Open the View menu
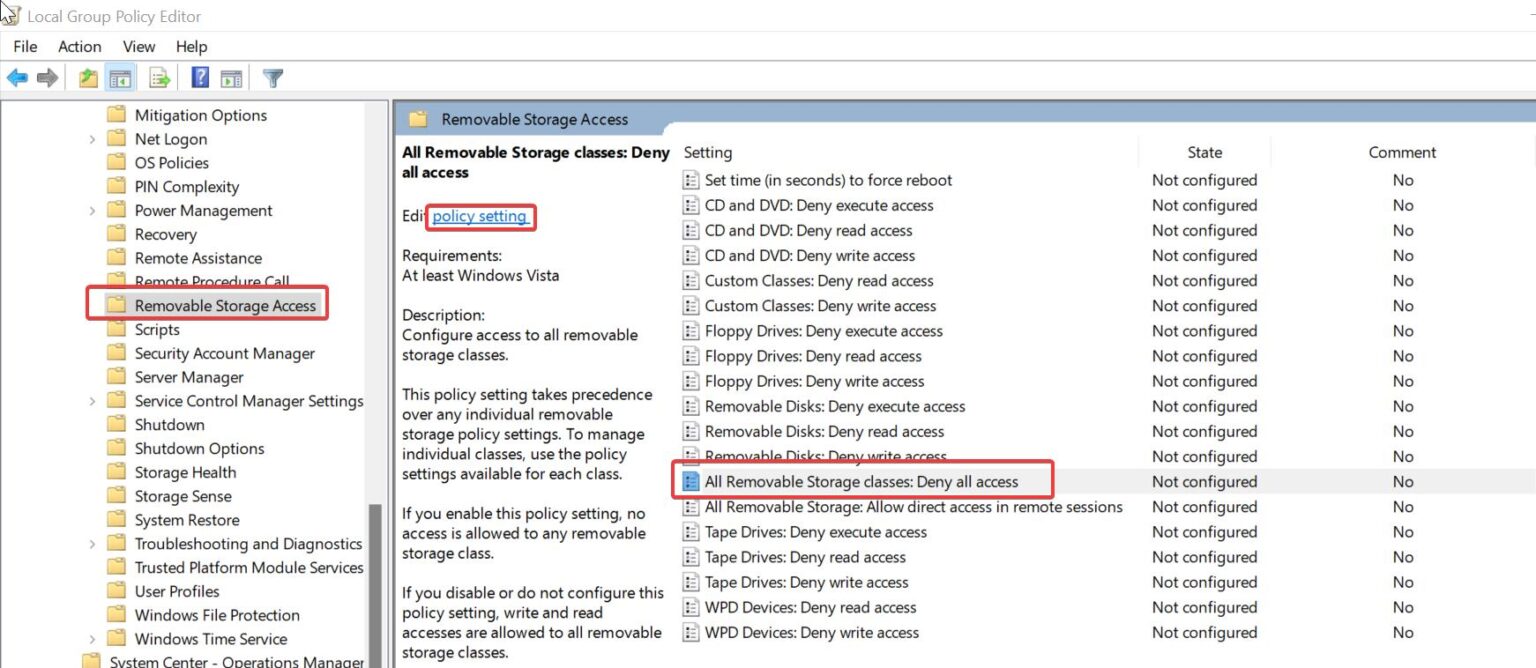Image resolution: width=1536 pixels, height=668 pixels. [x=139, y=46]
